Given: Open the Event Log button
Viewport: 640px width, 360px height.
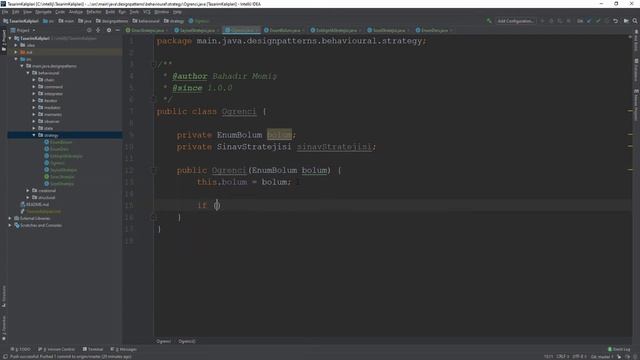Looking at the screenshot, I should click(619, 349).
